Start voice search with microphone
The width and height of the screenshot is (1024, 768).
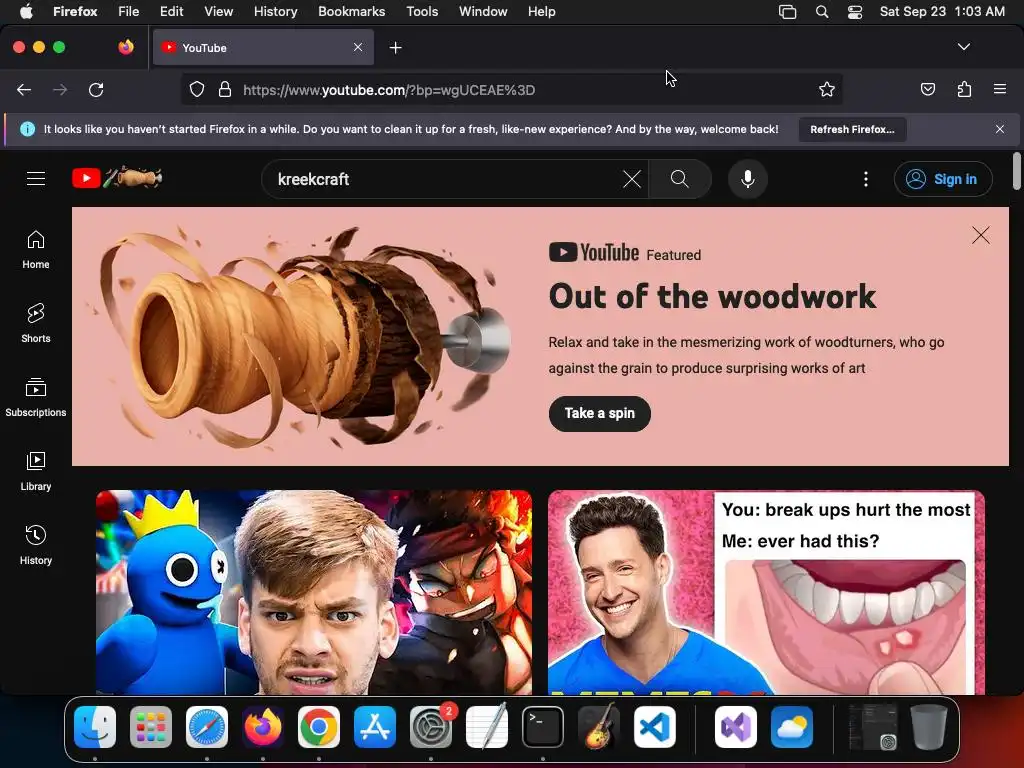[x=748, y=179]
